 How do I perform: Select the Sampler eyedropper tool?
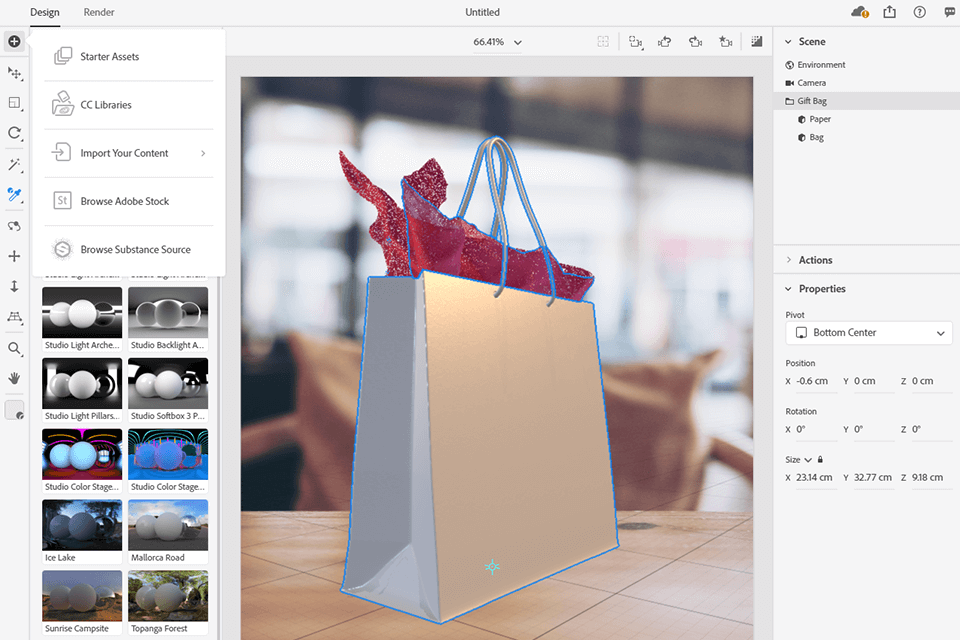pos(14,194)
